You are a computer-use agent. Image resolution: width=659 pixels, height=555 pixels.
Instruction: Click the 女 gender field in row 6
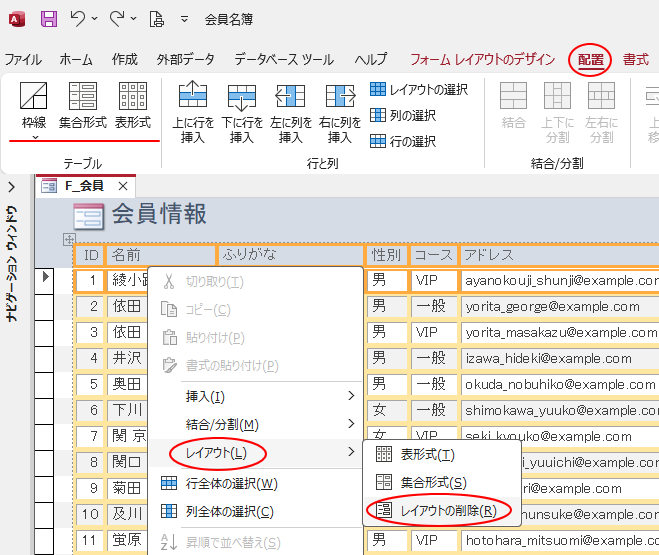(x=387, y=410)
